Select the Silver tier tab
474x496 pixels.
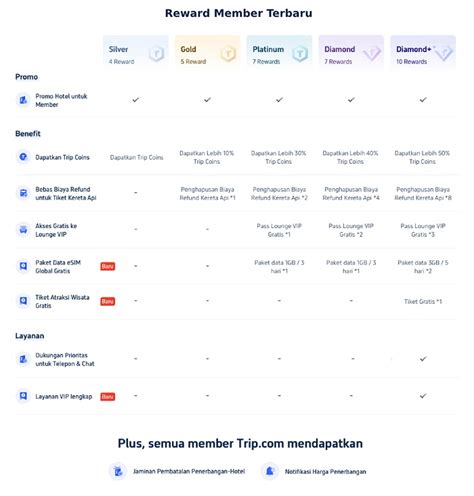[136, 53]
